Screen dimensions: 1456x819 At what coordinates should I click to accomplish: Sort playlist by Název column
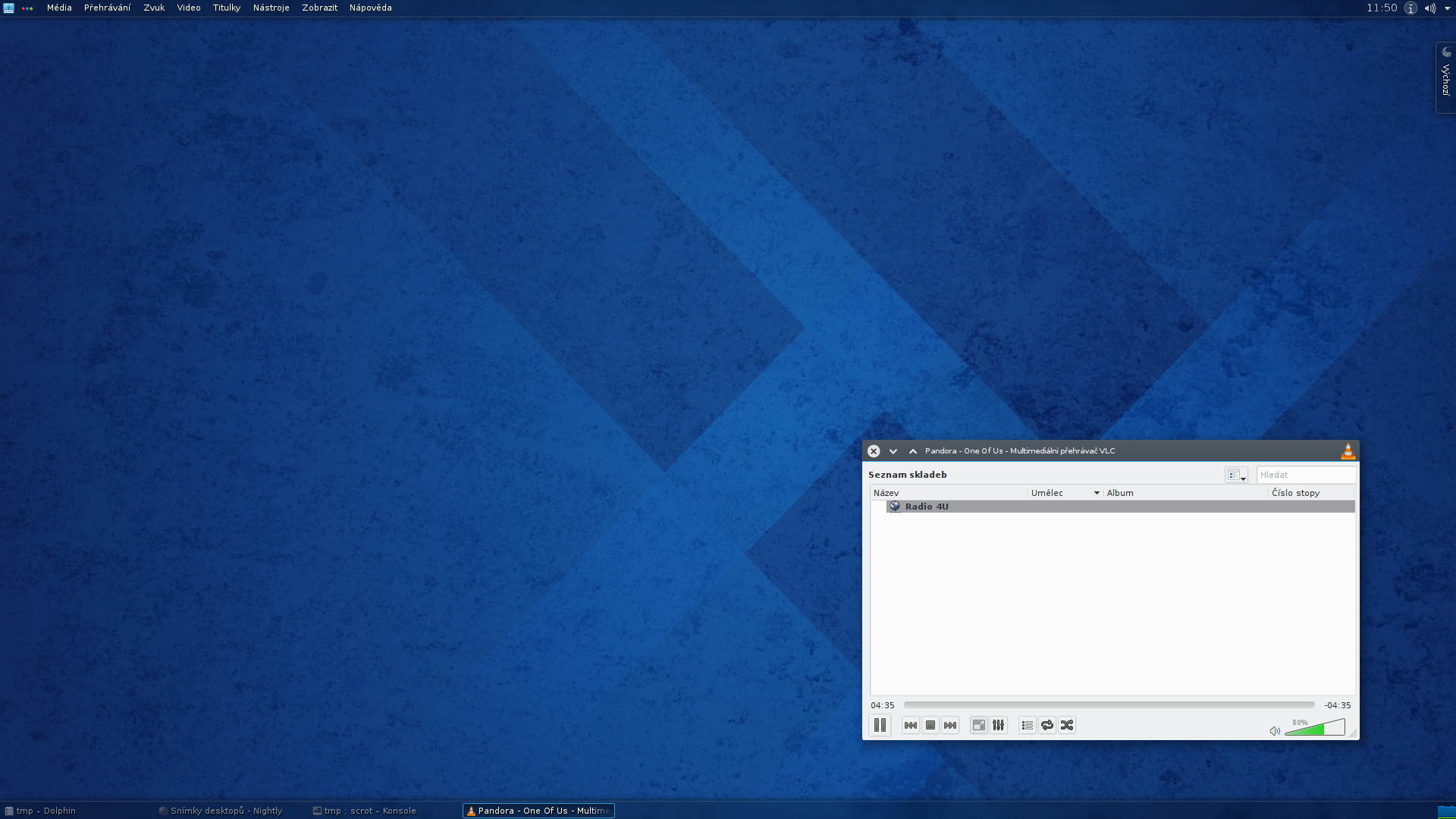pyautogui.click(x=949, y=493)
